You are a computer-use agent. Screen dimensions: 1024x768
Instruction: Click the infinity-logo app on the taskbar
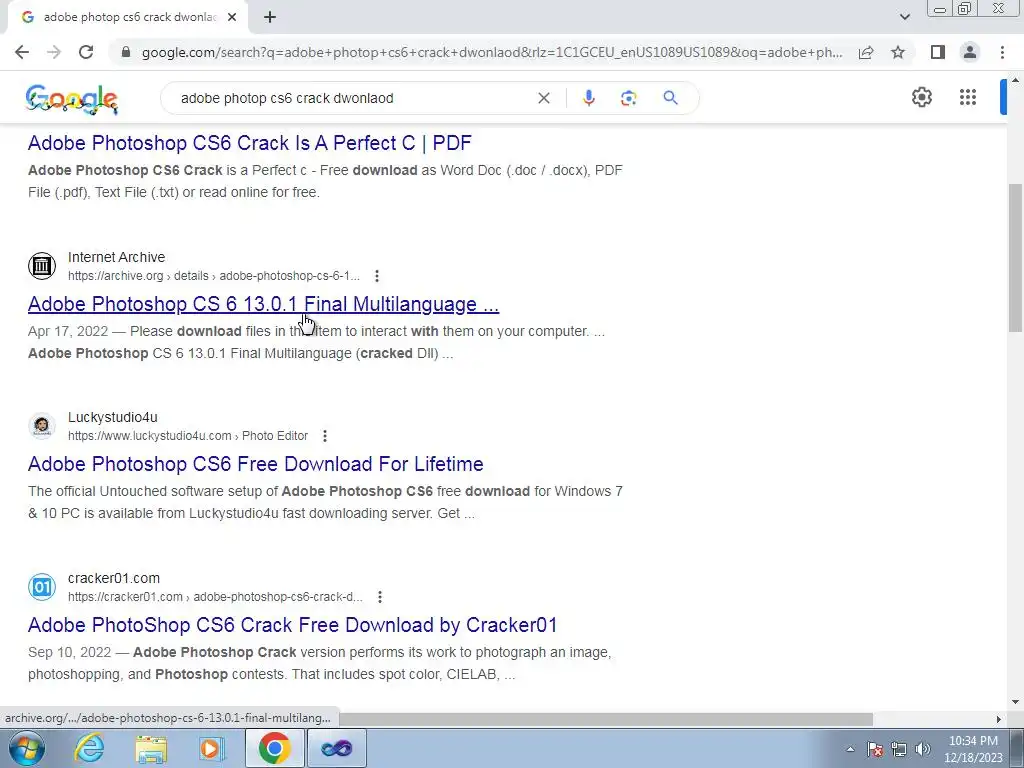point(336,748)
